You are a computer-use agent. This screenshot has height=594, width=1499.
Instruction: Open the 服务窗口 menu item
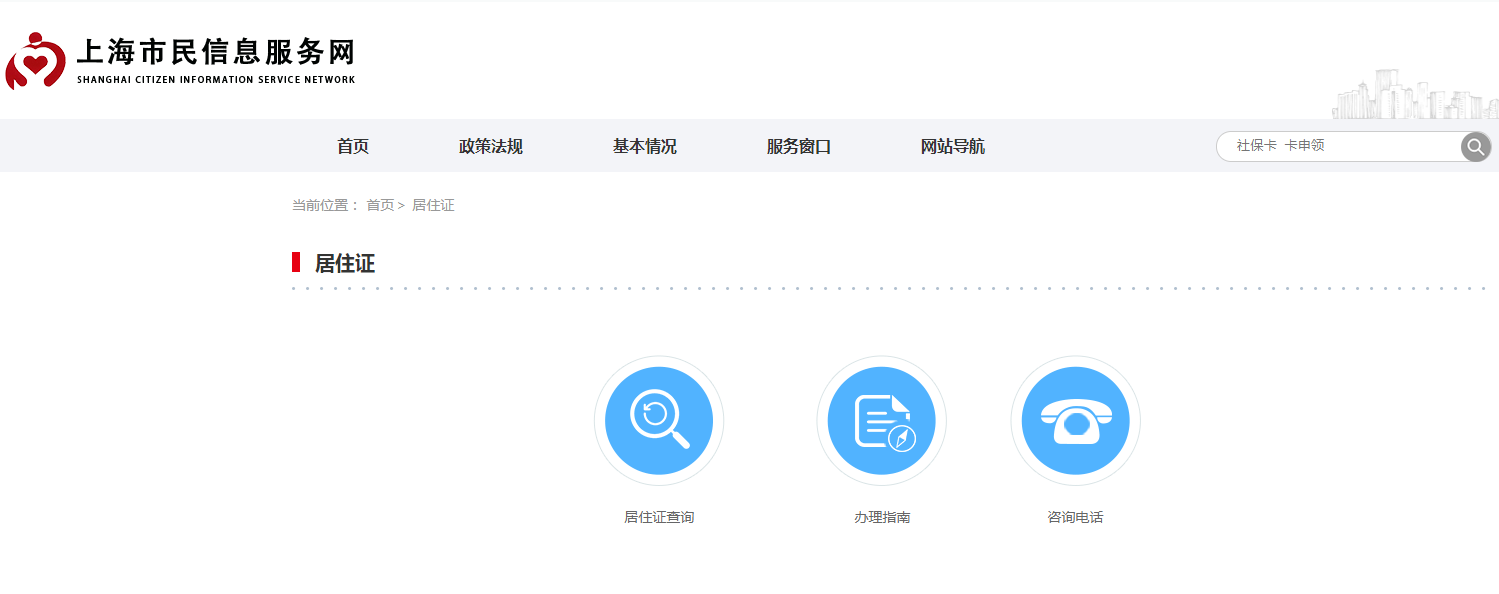click(799, 146)
